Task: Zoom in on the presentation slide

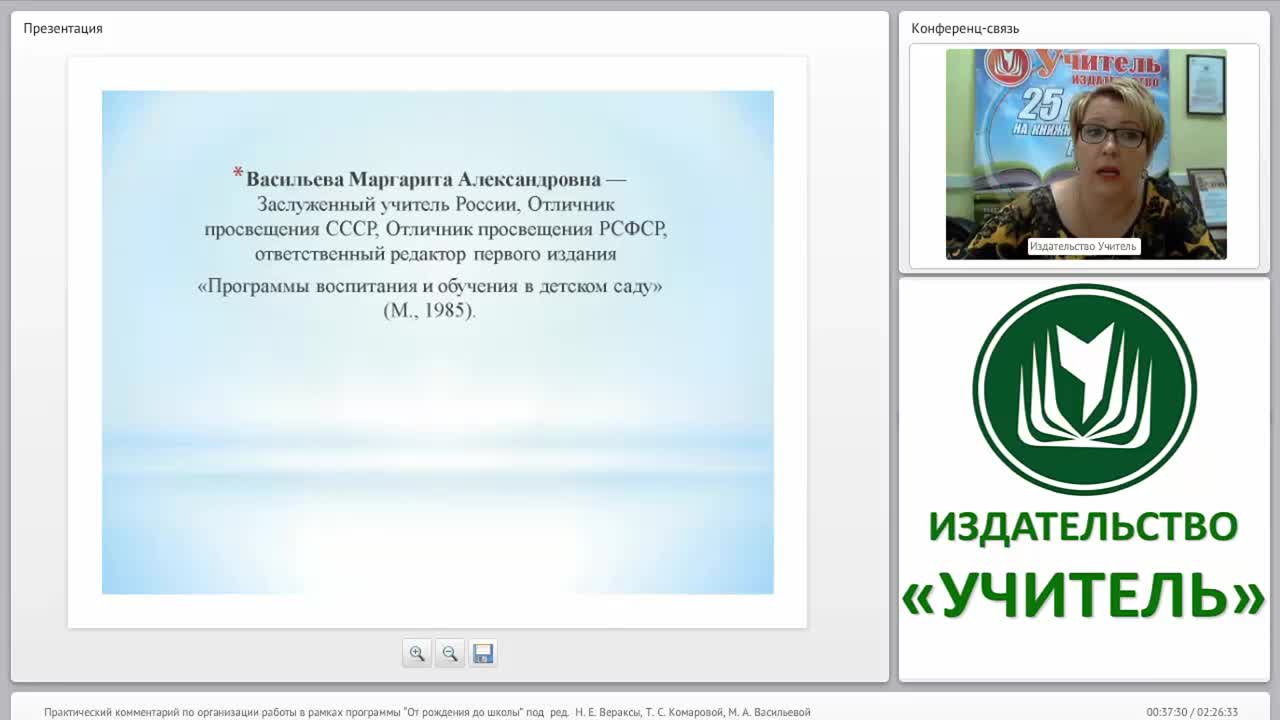Action: 417,653
